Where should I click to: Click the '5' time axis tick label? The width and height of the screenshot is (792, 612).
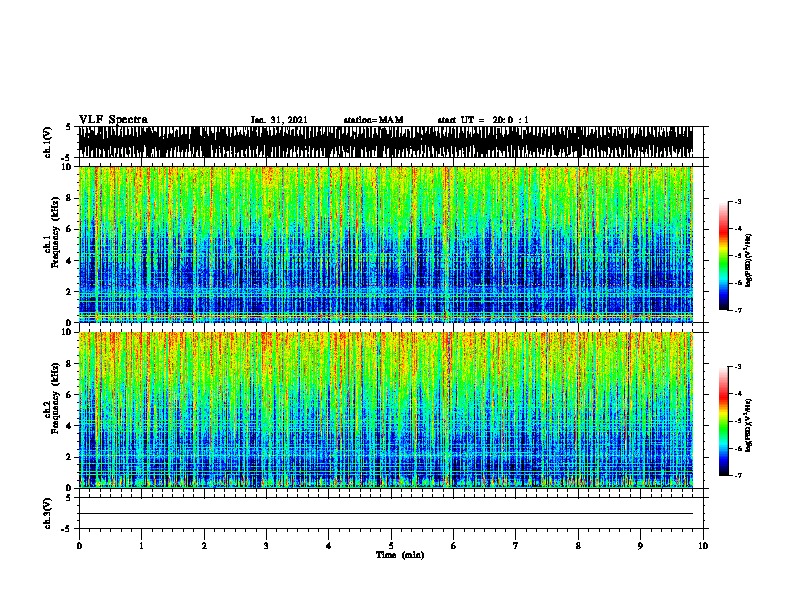pos(391,545)
